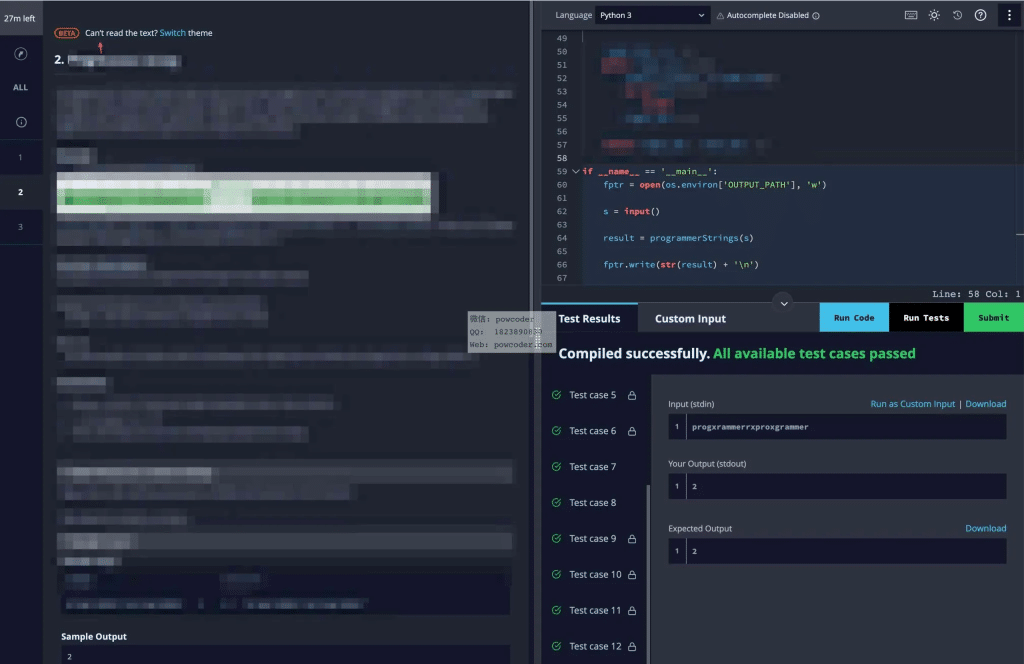1024x664 pixels.
Task: Open the help question-mark icon
Action: 980,15
